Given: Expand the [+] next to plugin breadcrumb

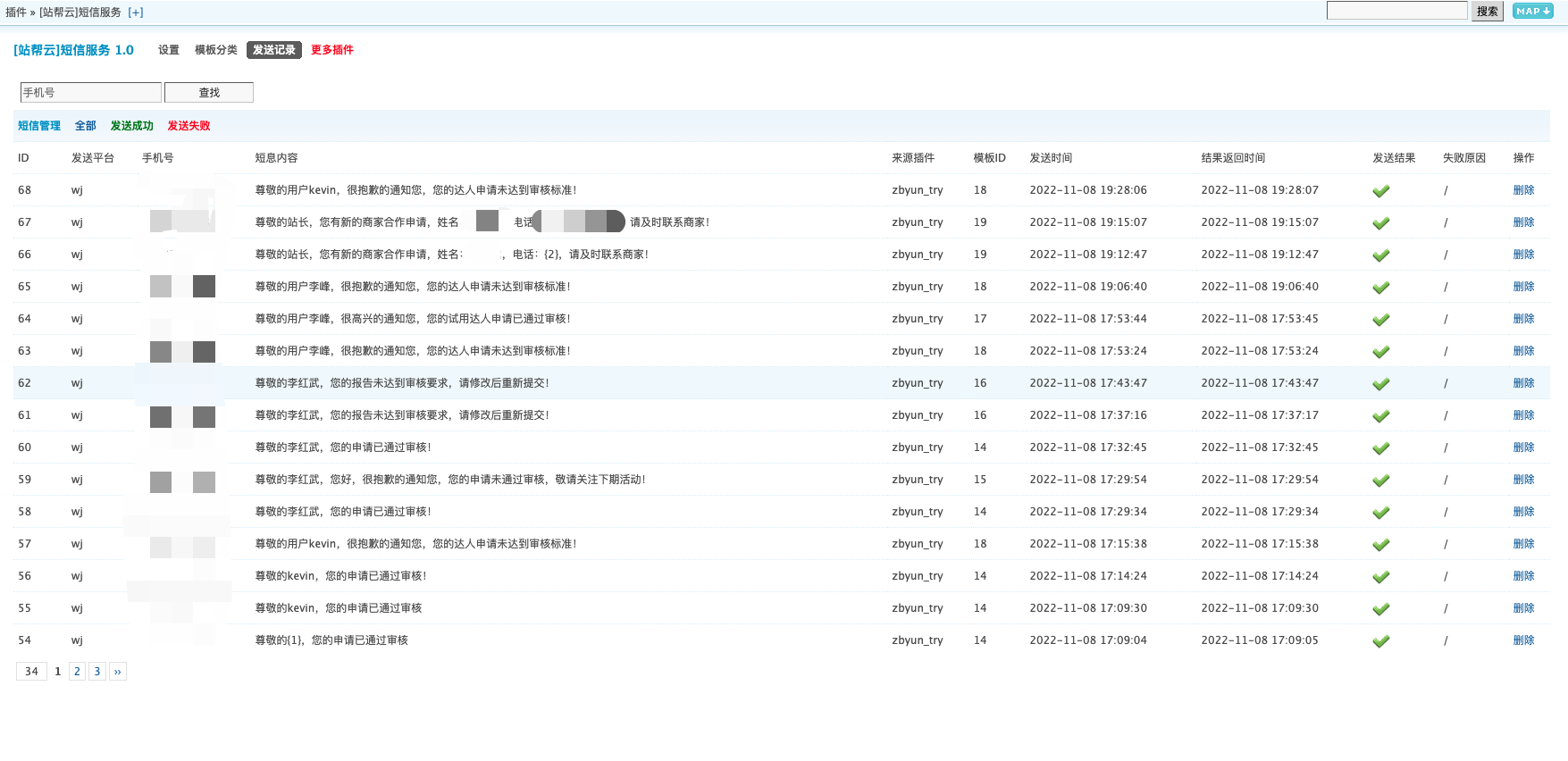Looking at the screenshot, I should pos(135,13).
